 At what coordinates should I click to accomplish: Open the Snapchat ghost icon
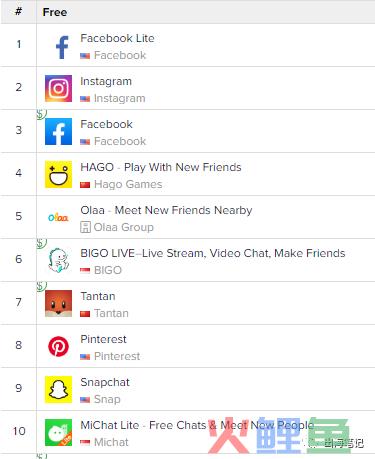58,389
